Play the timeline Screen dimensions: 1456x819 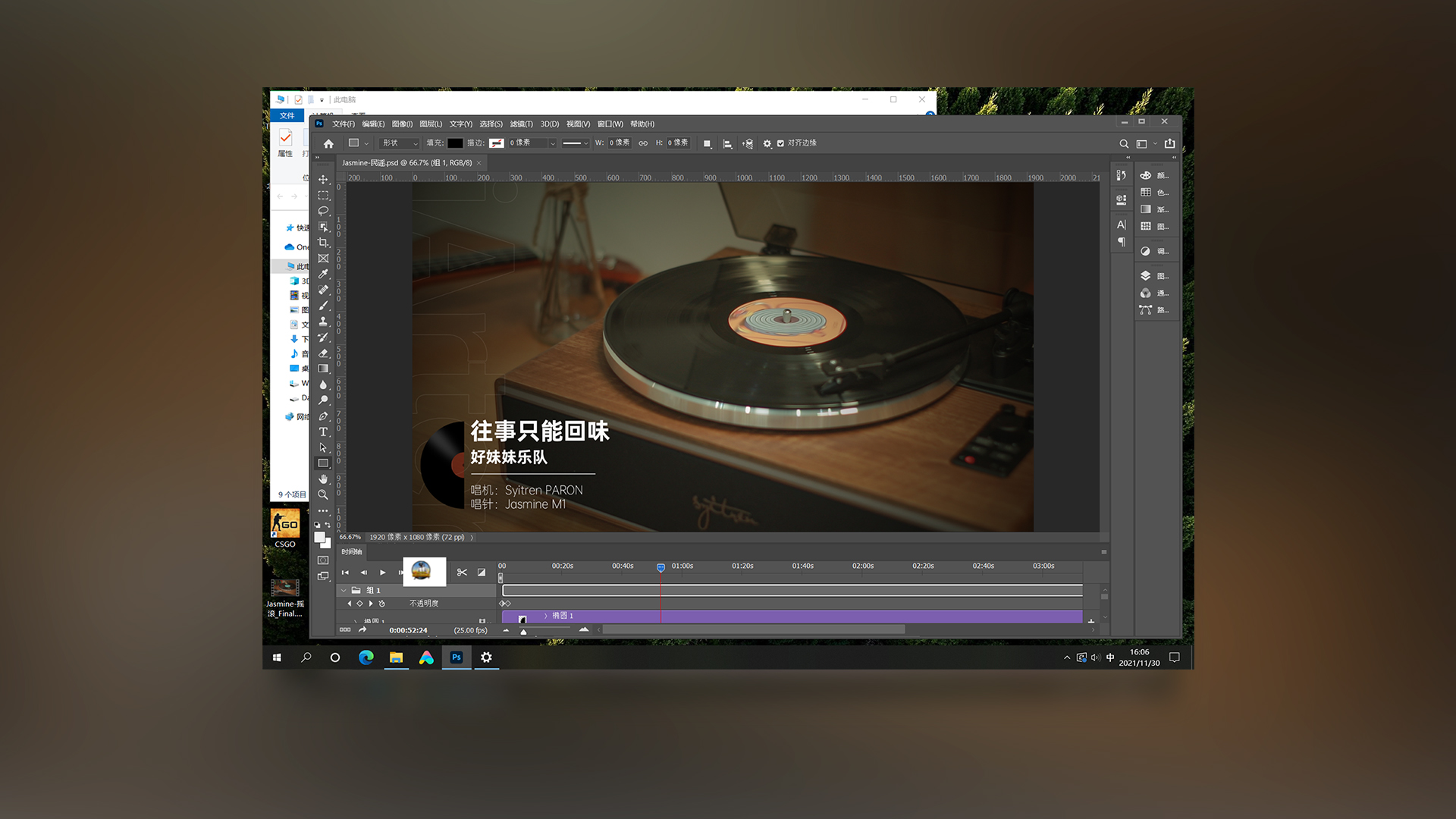pyautogui.click(x=382, y=573)
